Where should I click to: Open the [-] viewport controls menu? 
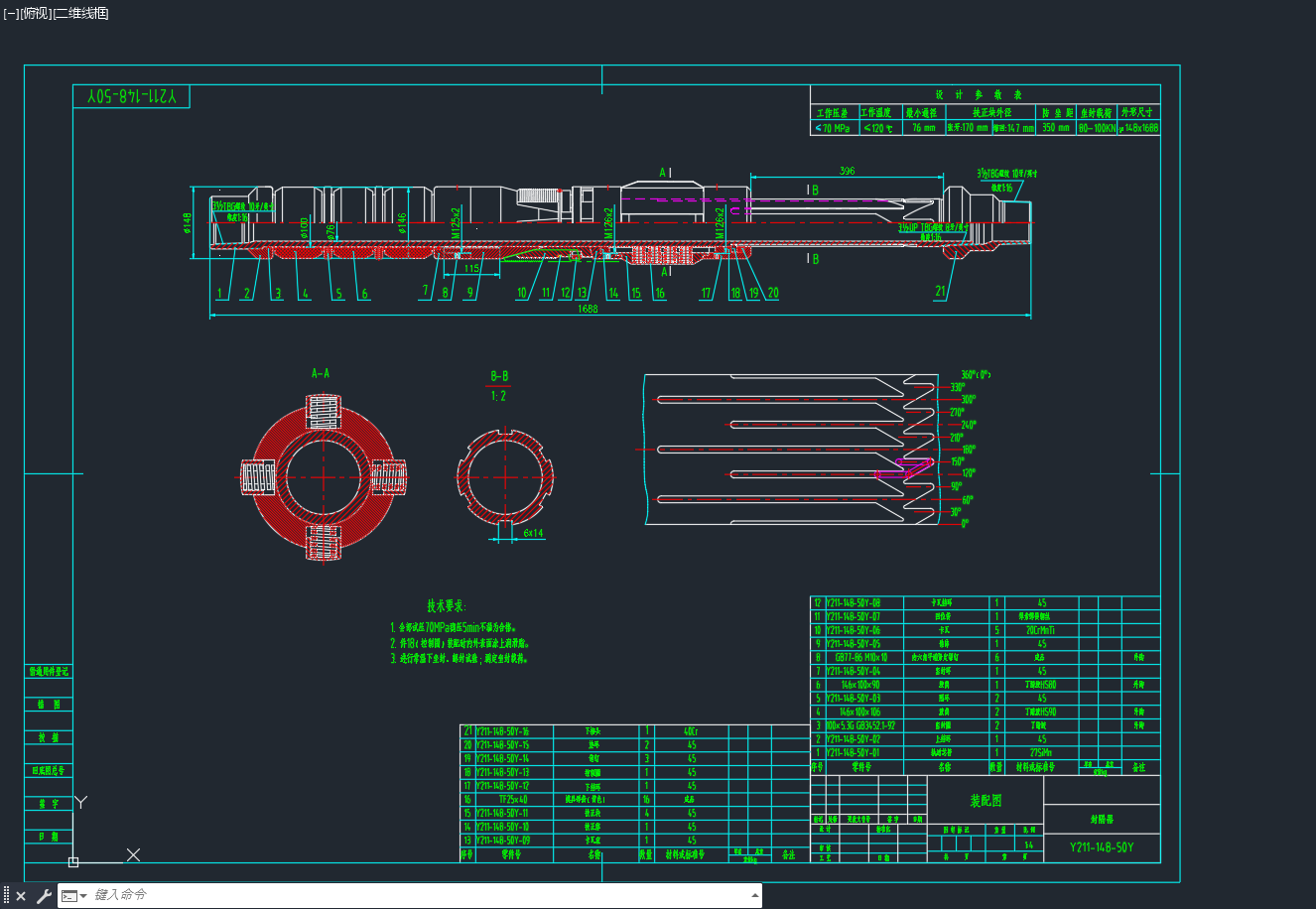point(11,13)
